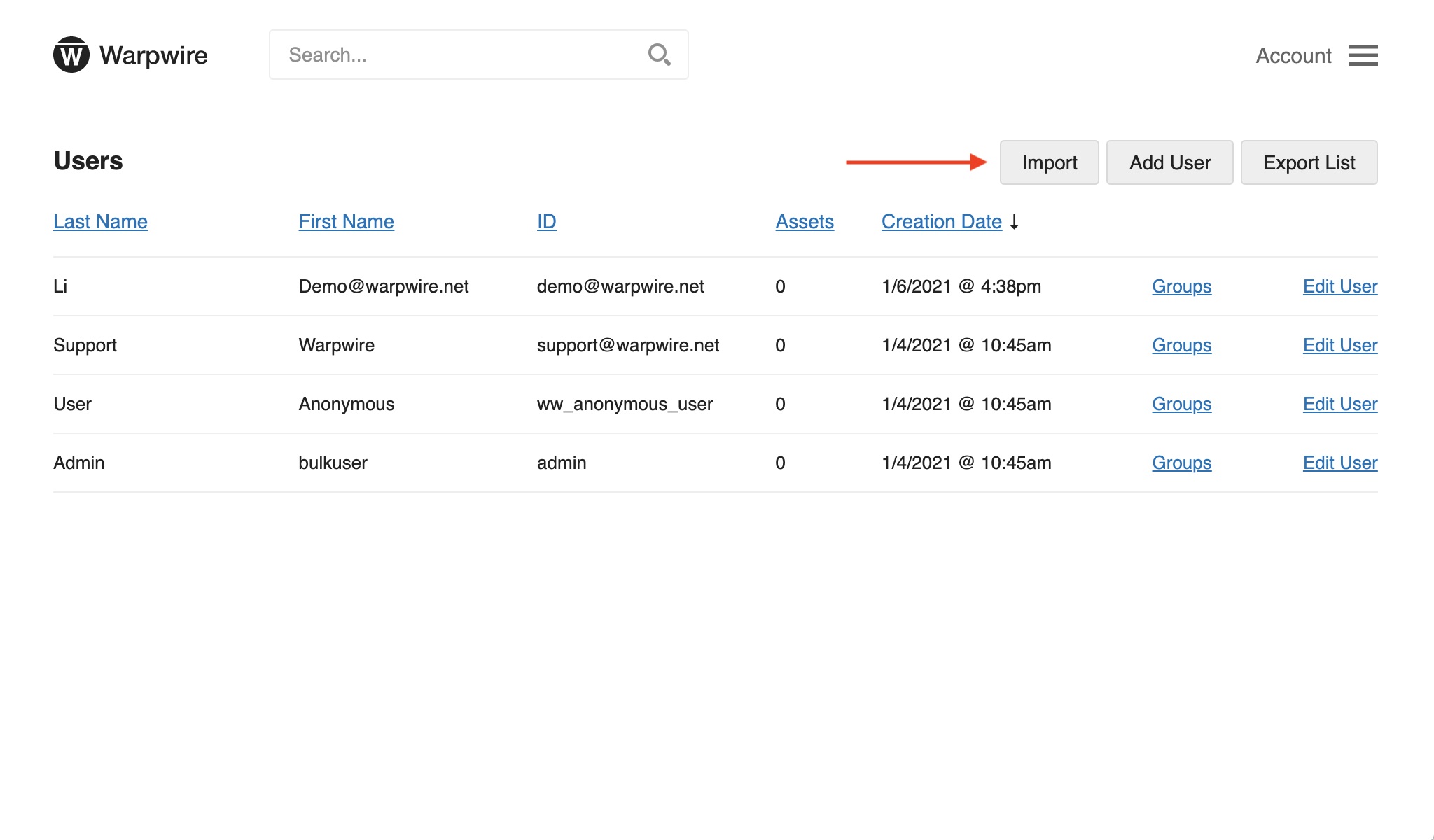
Task: Click the Export List button
Action: 1308,162
